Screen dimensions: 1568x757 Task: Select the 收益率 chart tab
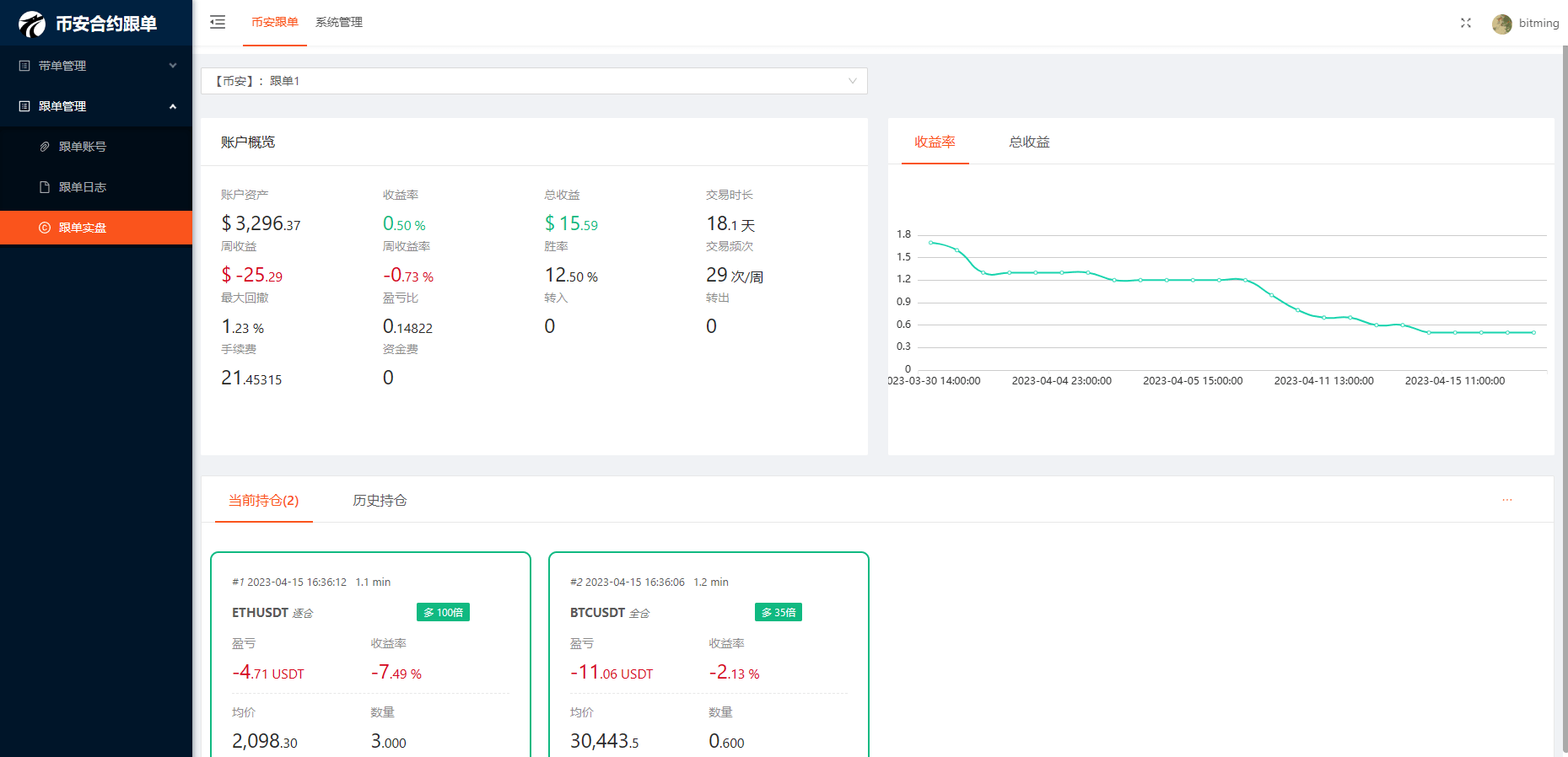935,142
